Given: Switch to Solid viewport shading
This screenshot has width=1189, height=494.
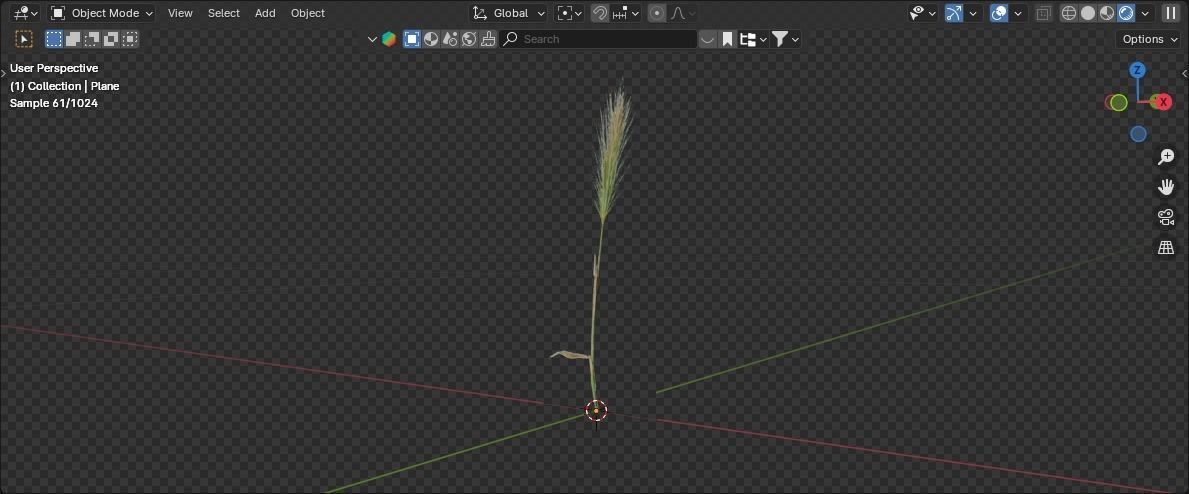Looking at the screenshot, I should [1087, 13].
